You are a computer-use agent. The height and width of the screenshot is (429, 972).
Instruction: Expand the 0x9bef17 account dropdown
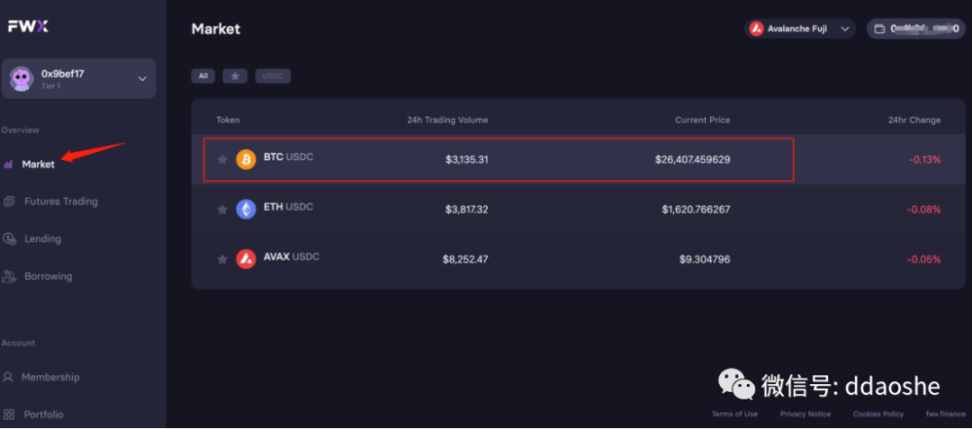pyautogui.click(x=142, y=78)
